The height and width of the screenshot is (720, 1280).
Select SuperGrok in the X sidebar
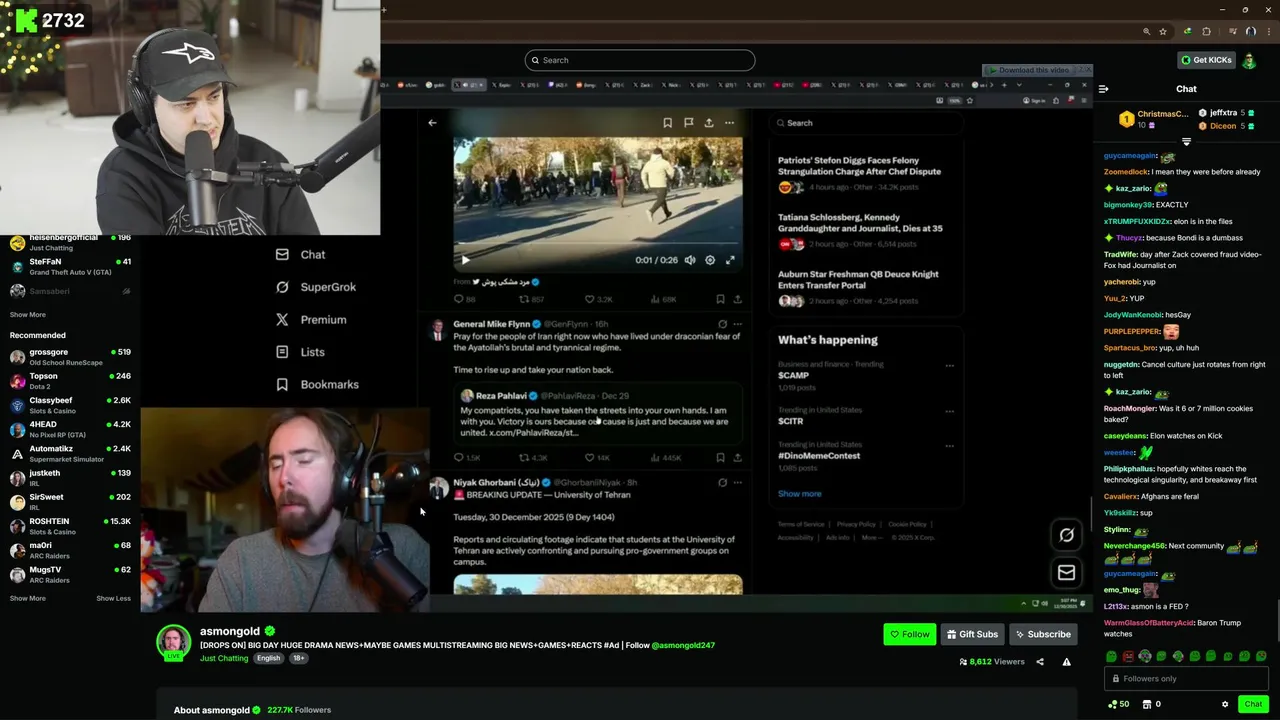(x=315, y=287)
